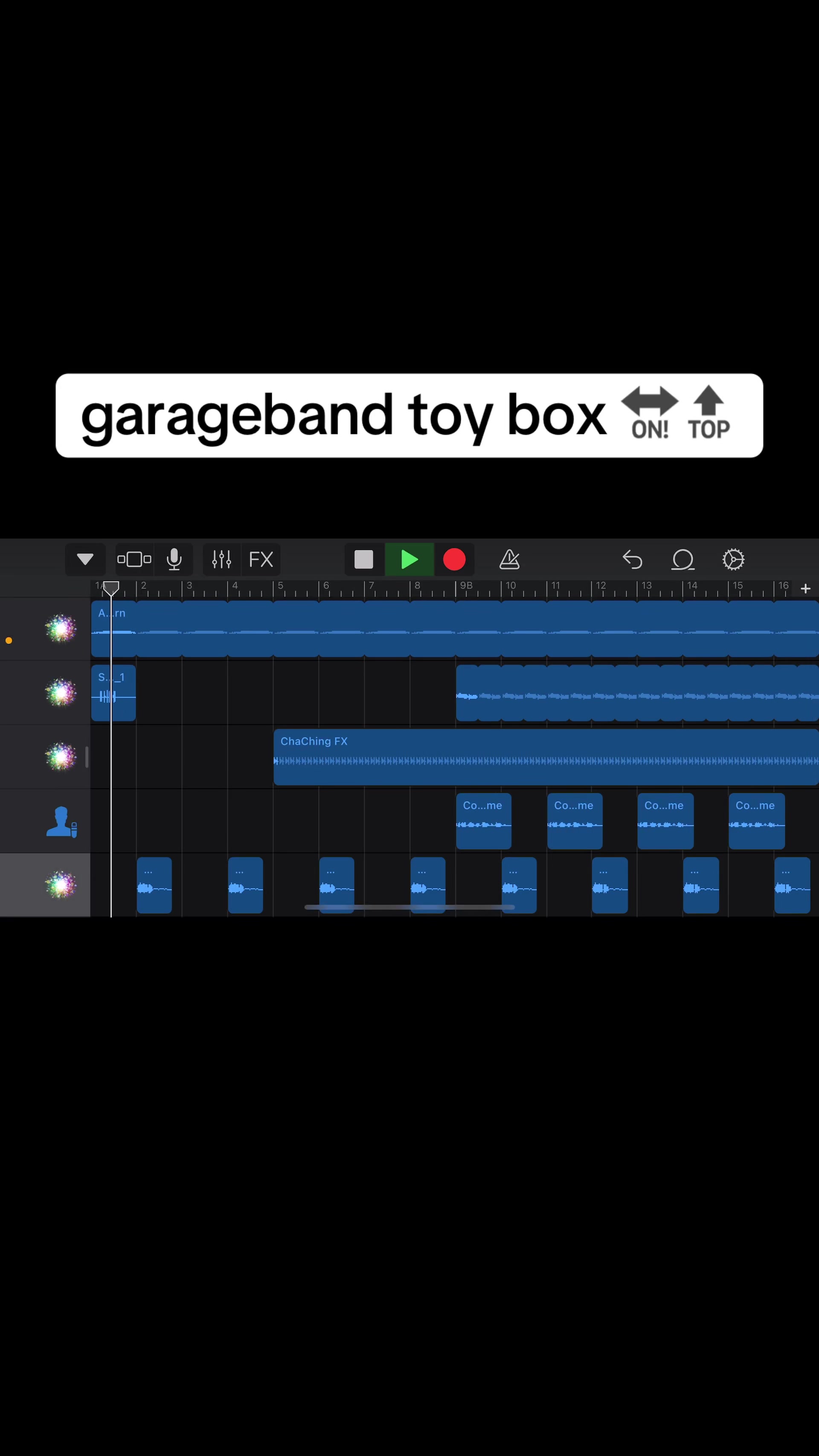The height and width of the screenshot is (1456, 819).
Task: Select the Co...me region at bar 9
Action: [483, 821]
